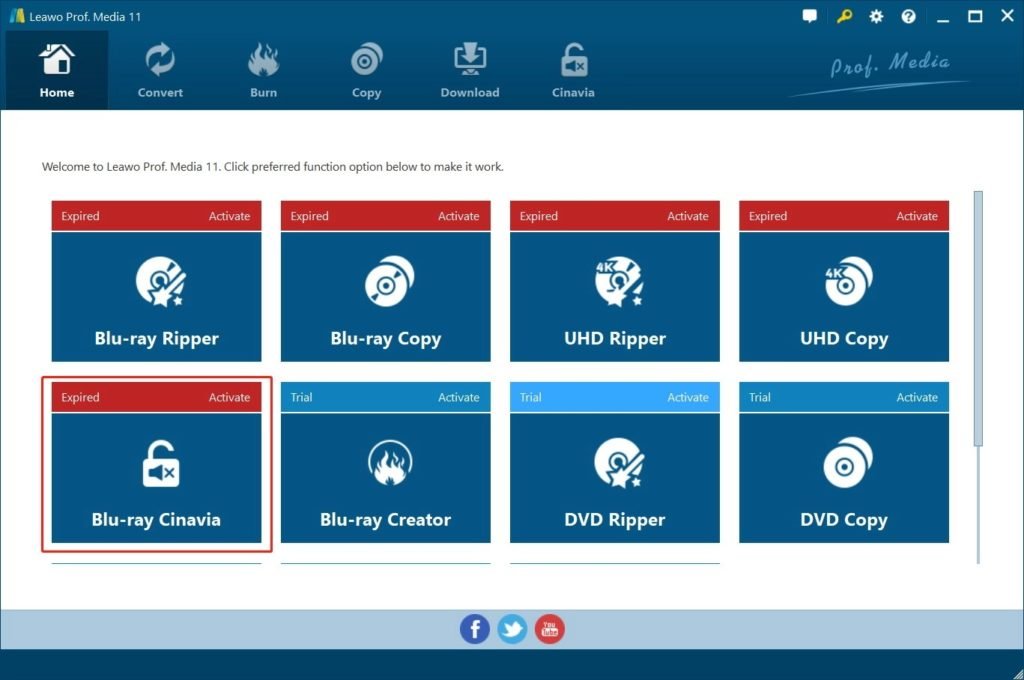Screen dimensions: 1024x680
Task: Open the YouTube channel icon
Action: click(x=550, y=629)
